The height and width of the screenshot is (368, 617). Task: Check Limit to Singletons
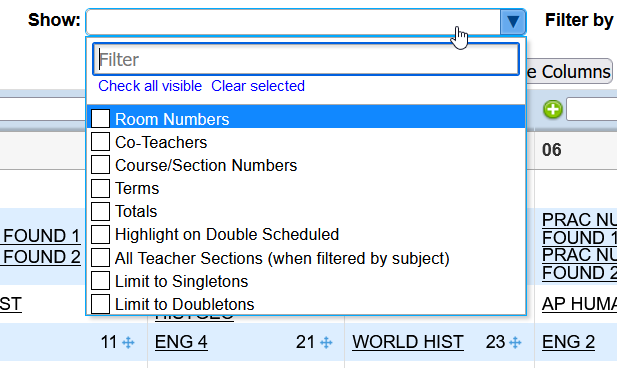[x=100, y=281]
